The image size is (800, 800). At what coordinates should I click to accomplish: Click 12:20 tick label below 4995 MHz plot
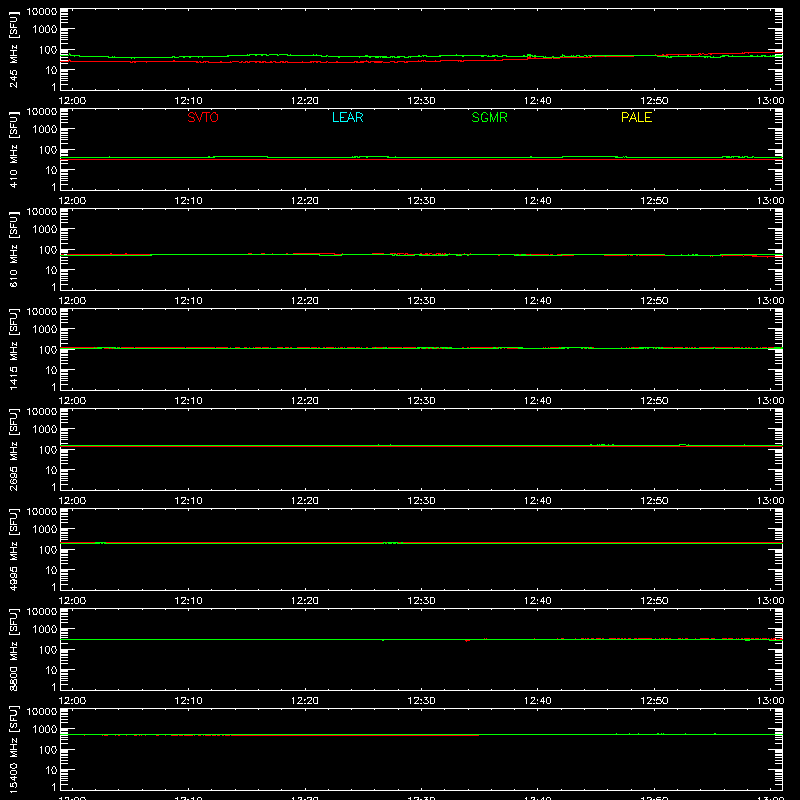click(x=305, y=601)
